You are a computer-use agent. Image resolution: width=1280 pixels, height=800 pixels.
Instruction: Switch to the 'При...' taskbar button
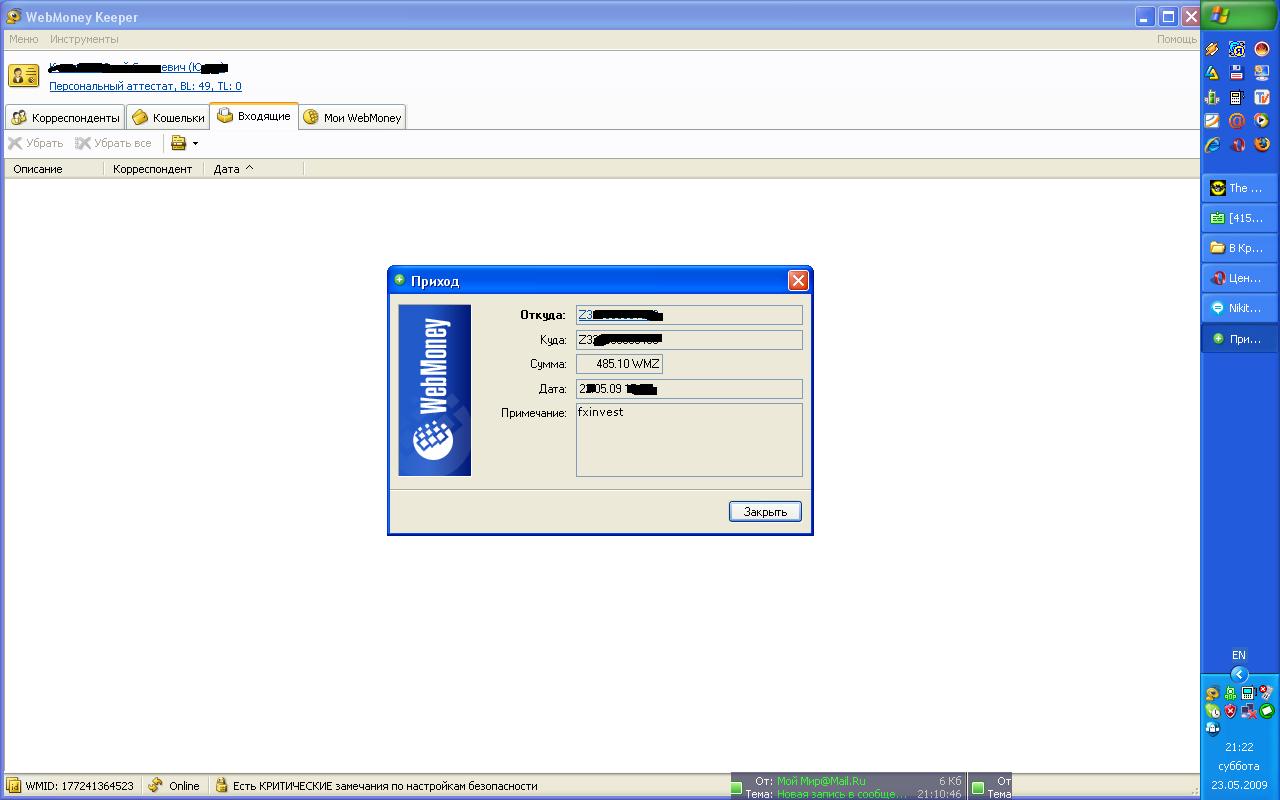(x=1240, y=339)
